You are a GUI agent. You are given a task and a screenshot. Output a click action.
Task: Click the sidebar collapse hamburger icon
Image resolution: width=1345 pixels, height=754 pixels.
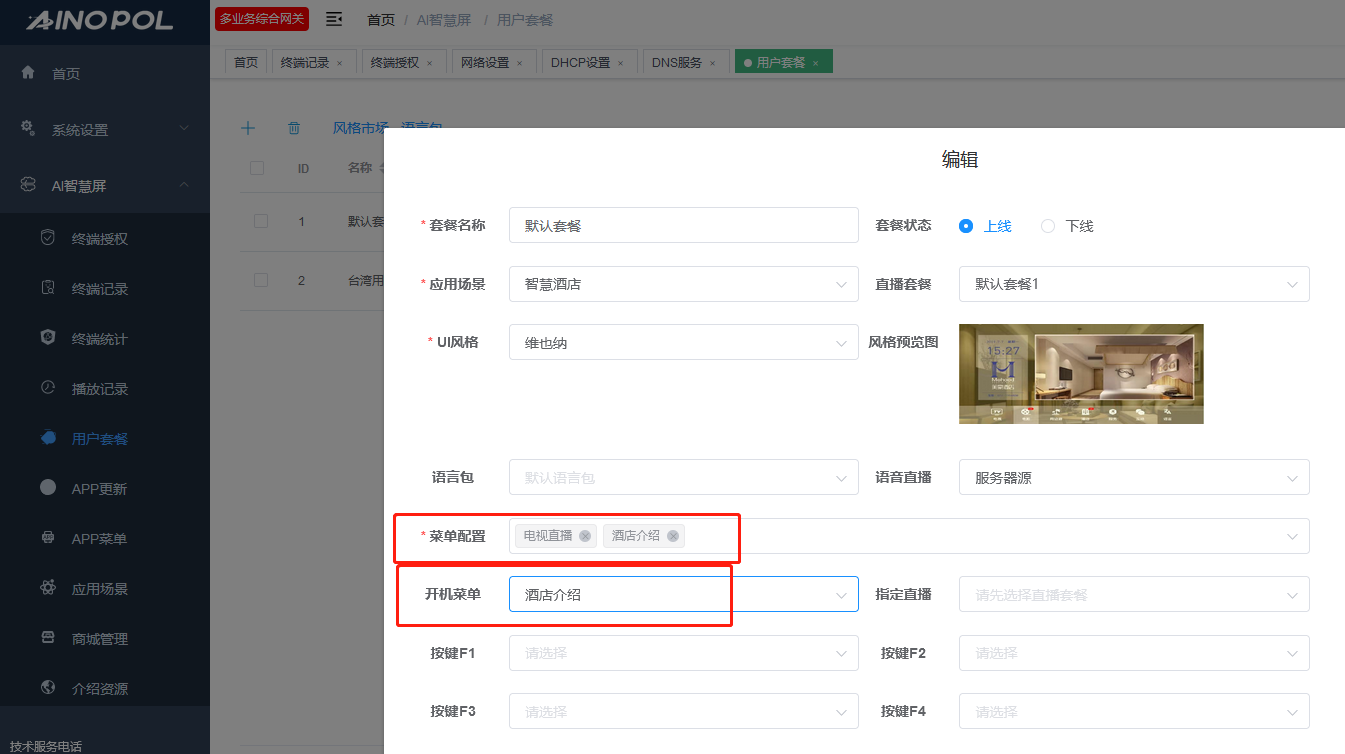(x=334, y=19)
